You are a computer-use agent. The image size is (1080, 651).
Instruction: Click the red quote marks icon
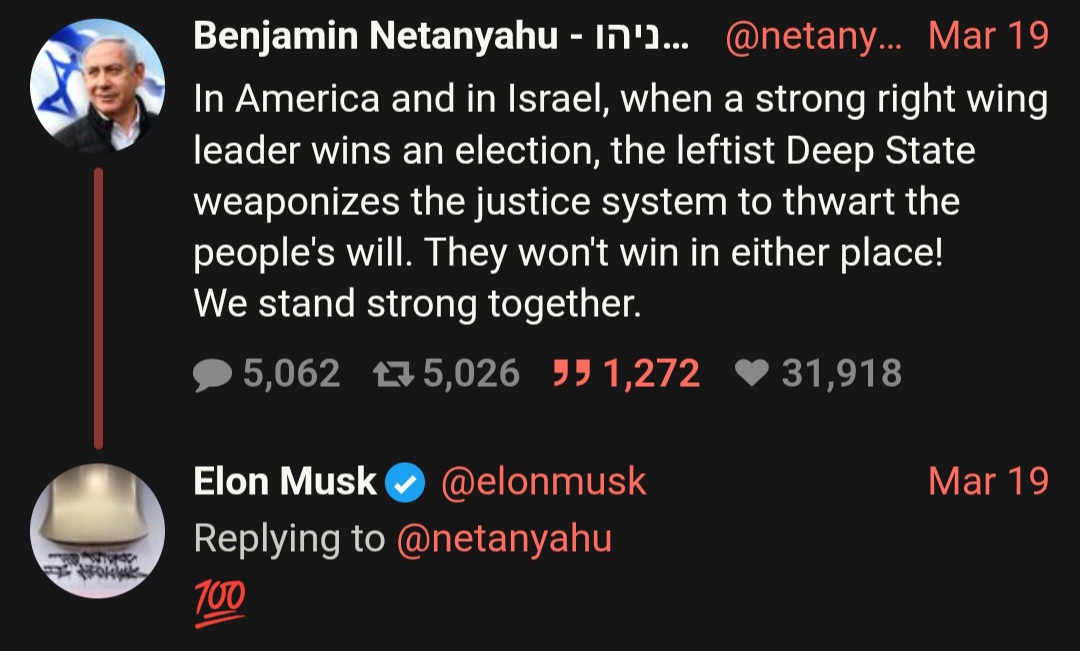(x=572, y=373)
